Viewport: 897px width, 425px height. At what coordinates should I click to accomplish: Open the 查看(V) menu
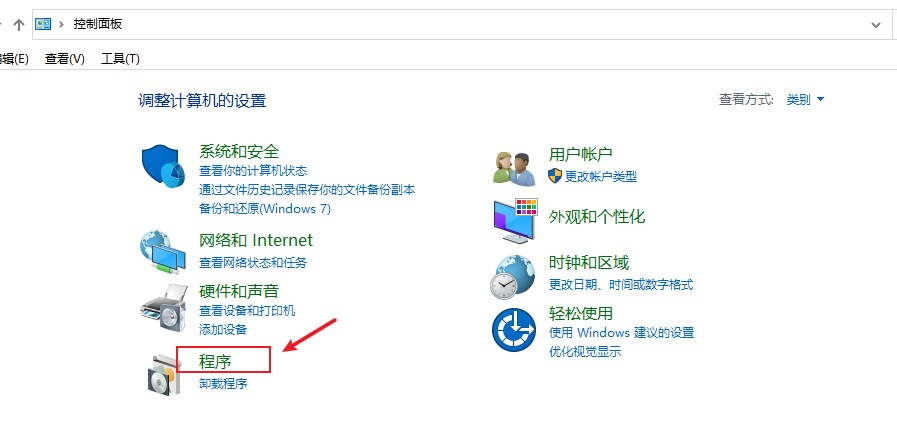(65, 58)
